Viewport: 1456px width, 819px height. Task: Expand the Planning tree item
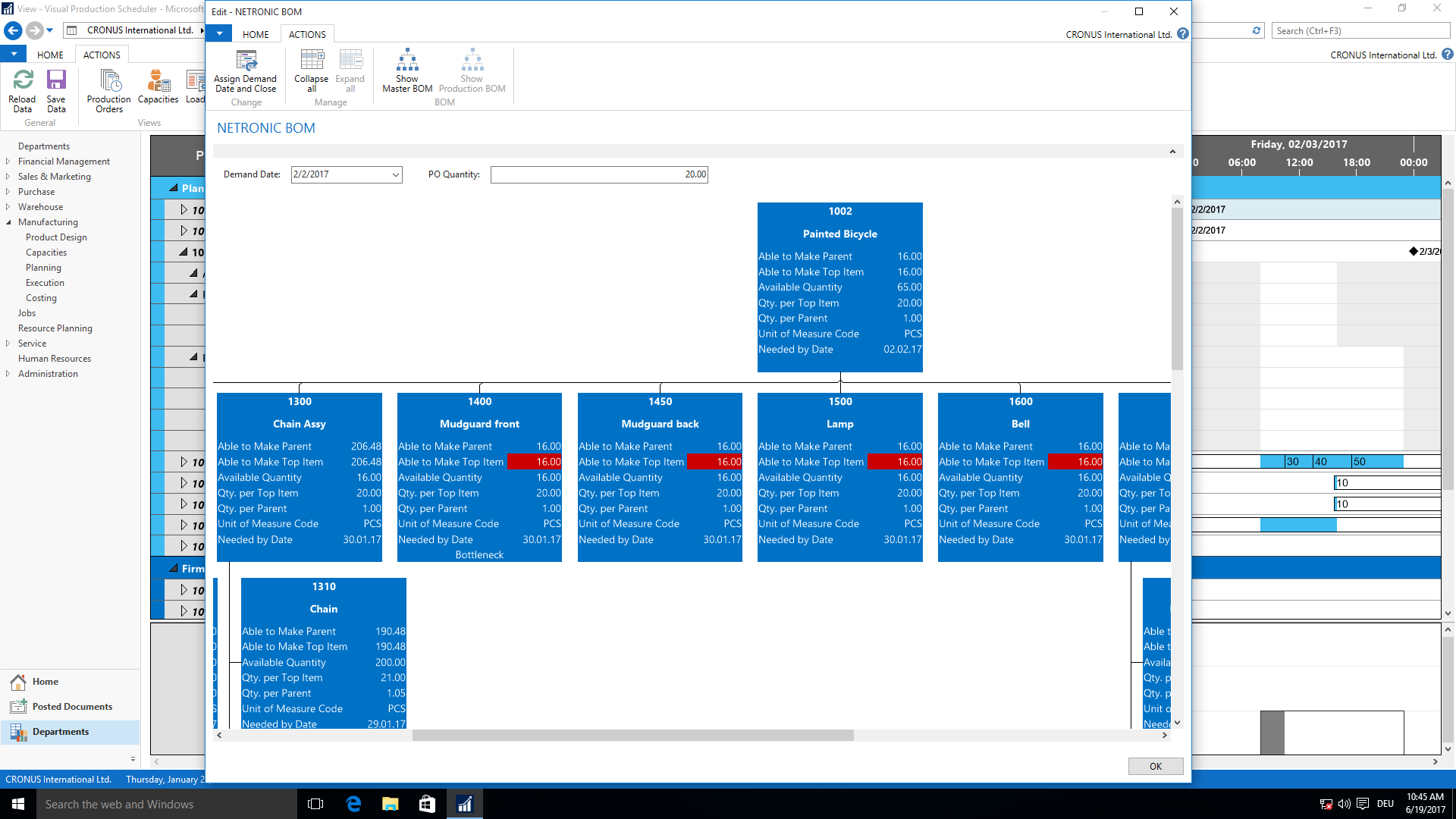click(x=43, y=267)
